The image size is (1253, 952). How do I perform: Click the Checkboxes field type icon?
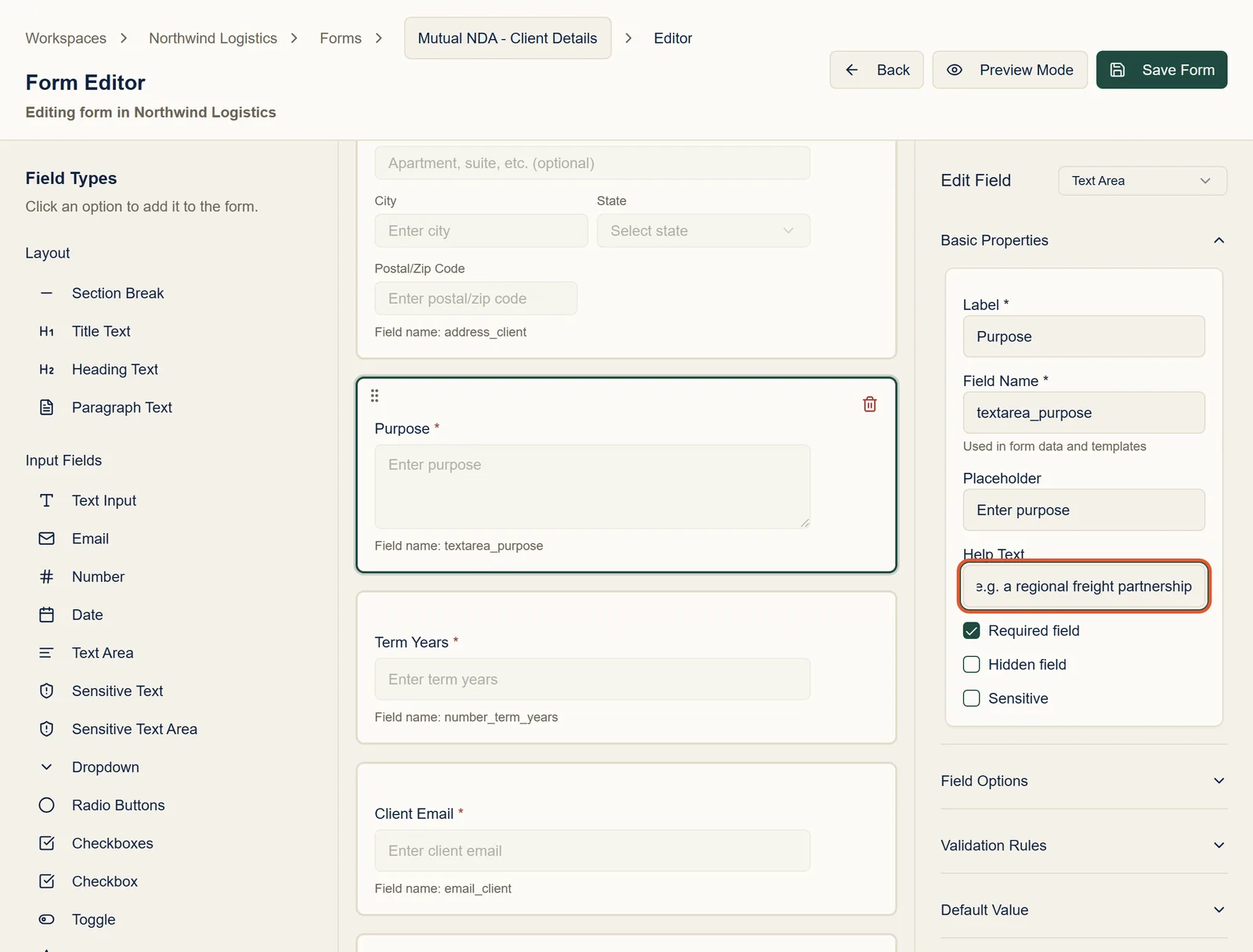pos(47,843)
